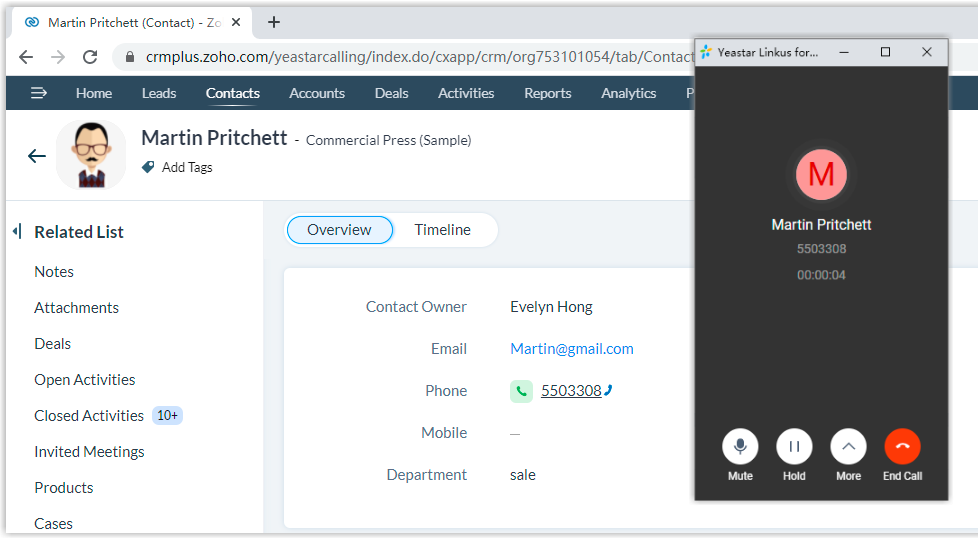Click green phone icon beside Phone number
The height and width of the screenshot is (538, 978).
tap(521, 391)
